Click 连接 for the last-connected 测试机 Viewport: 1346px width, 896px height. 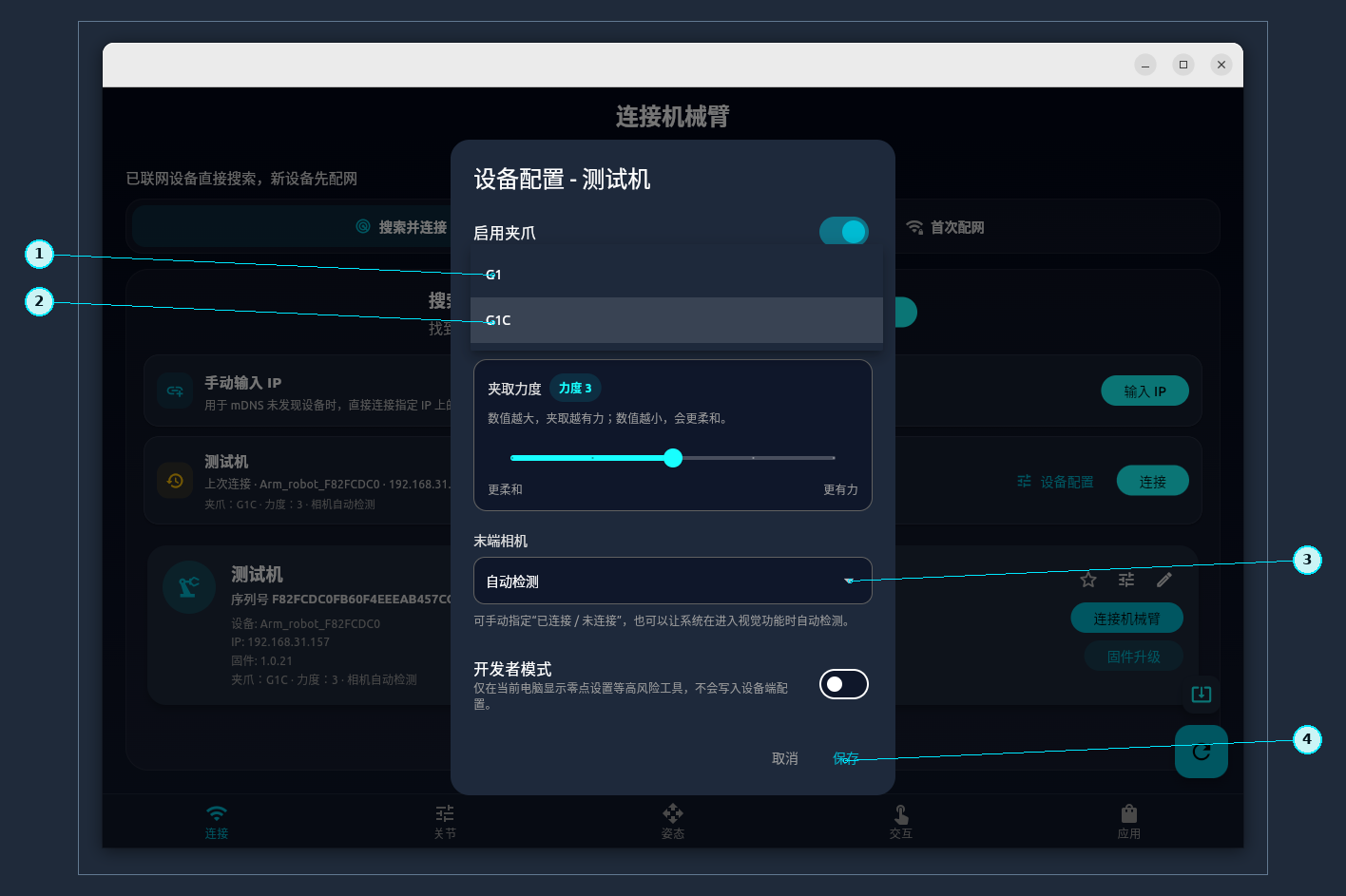point(1152,481)
